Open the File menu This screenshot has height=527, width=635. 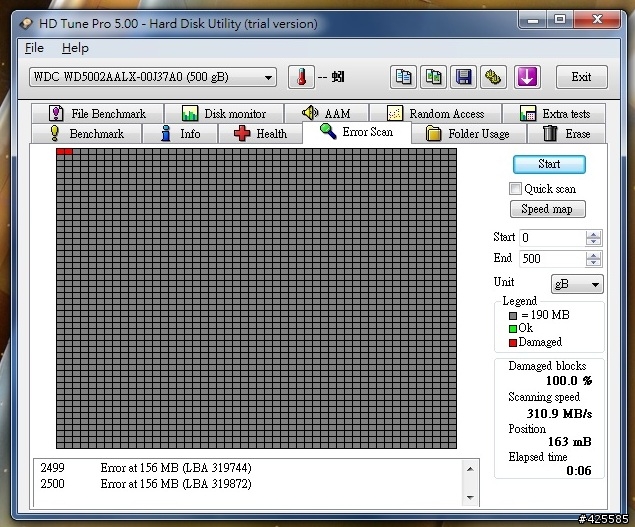(34, 48)
